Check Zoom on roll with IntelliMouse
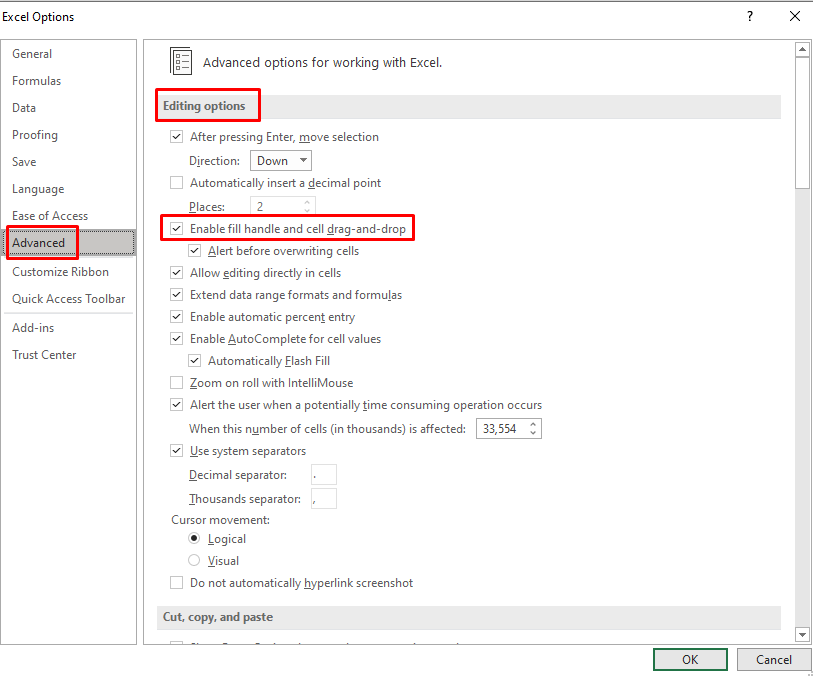 click(176, 383)
